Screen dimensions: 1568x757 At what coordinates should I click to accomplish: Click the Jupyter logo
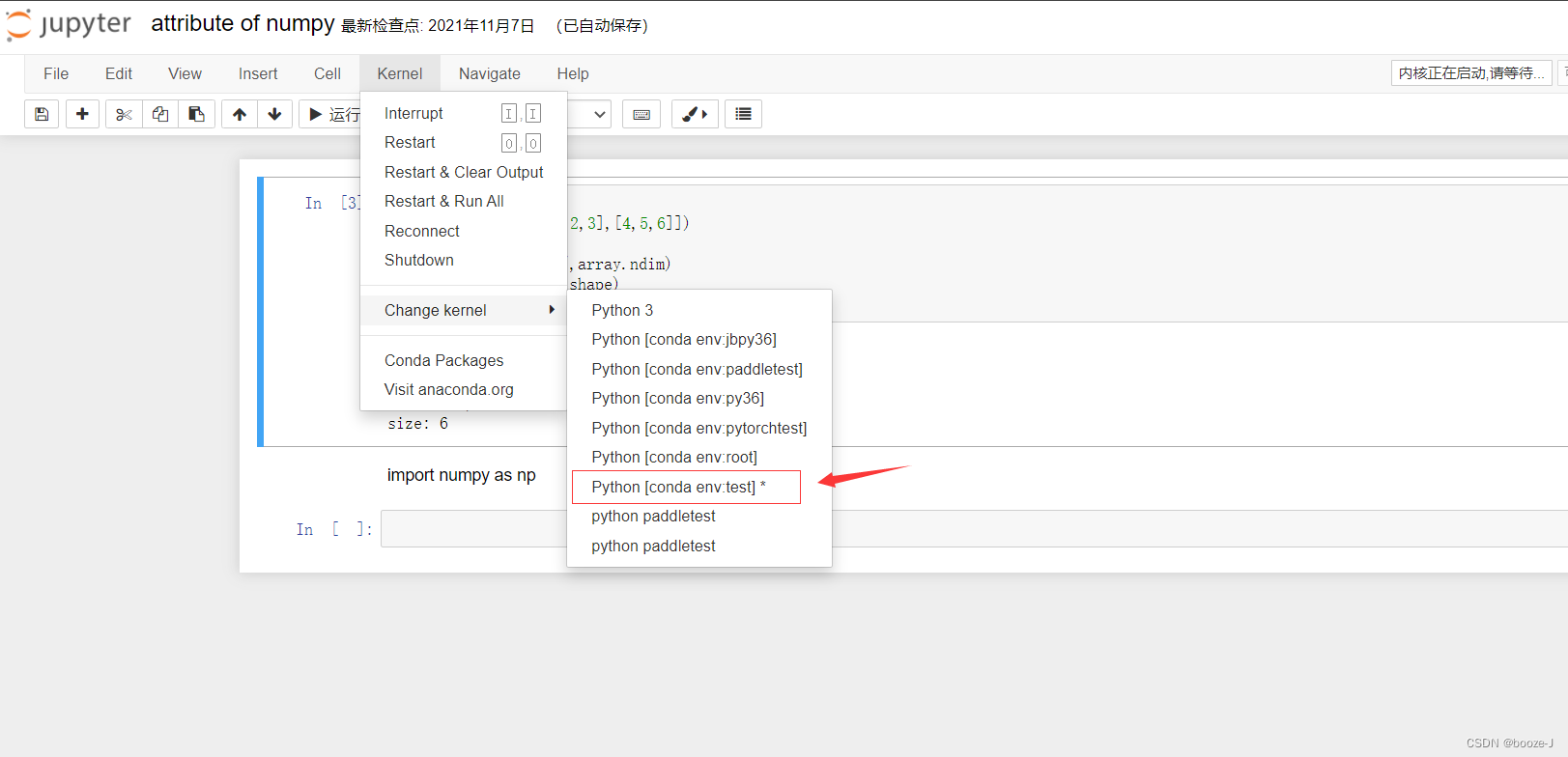pyautogui.click(x=68, y=24)
